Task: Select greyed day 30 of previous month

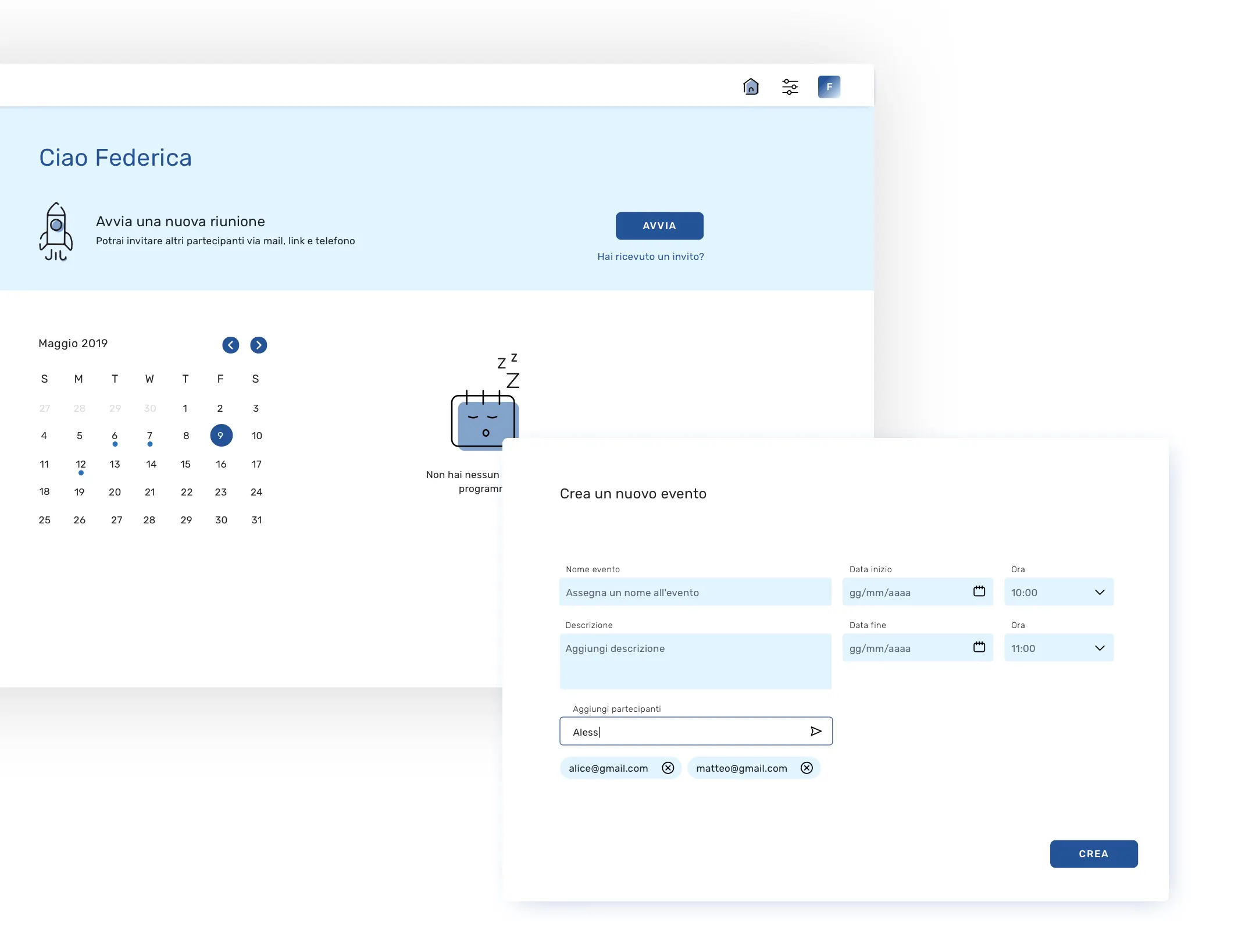Action: [150, 408]
